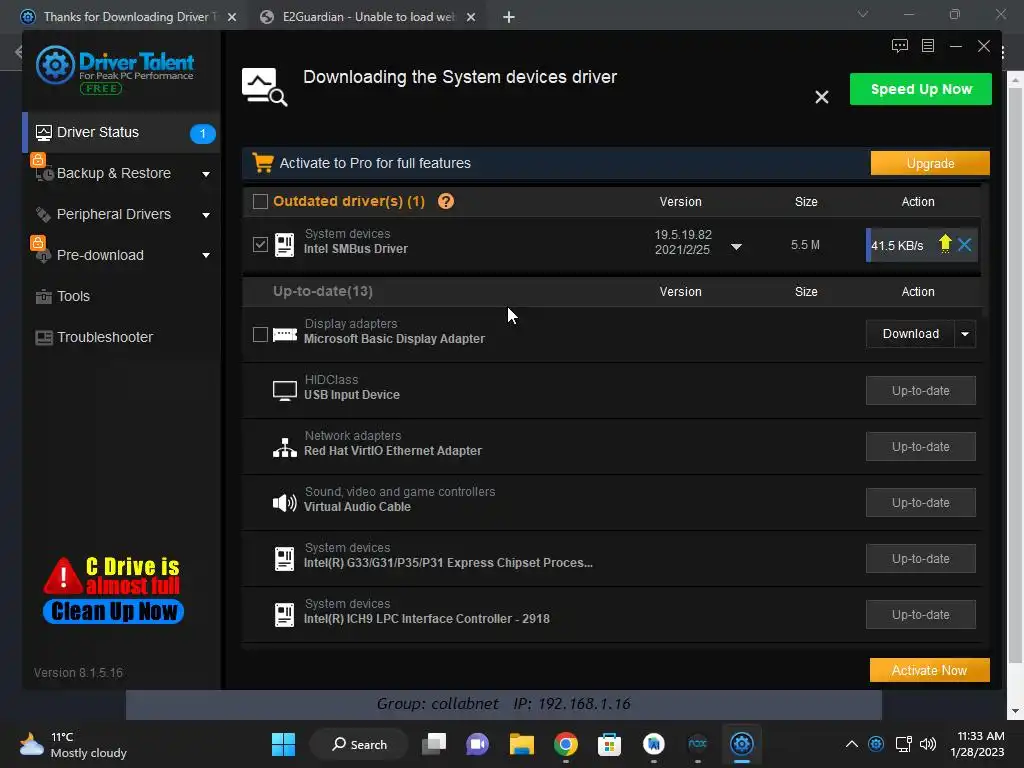Open Peripheral Drivers section
Screen dimensions: 1024x768
[x=122, y=214]
